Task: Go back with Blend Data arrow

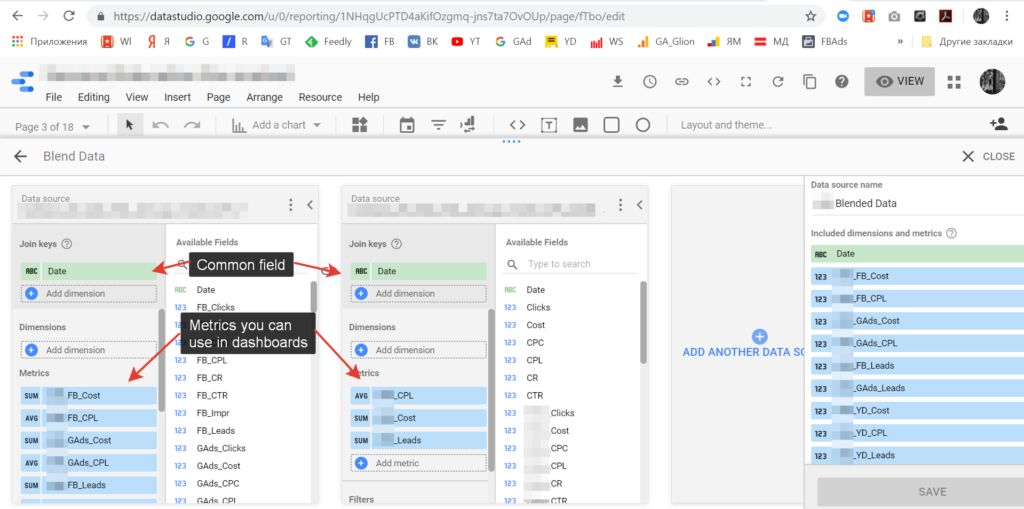Action: click(20, 156)
